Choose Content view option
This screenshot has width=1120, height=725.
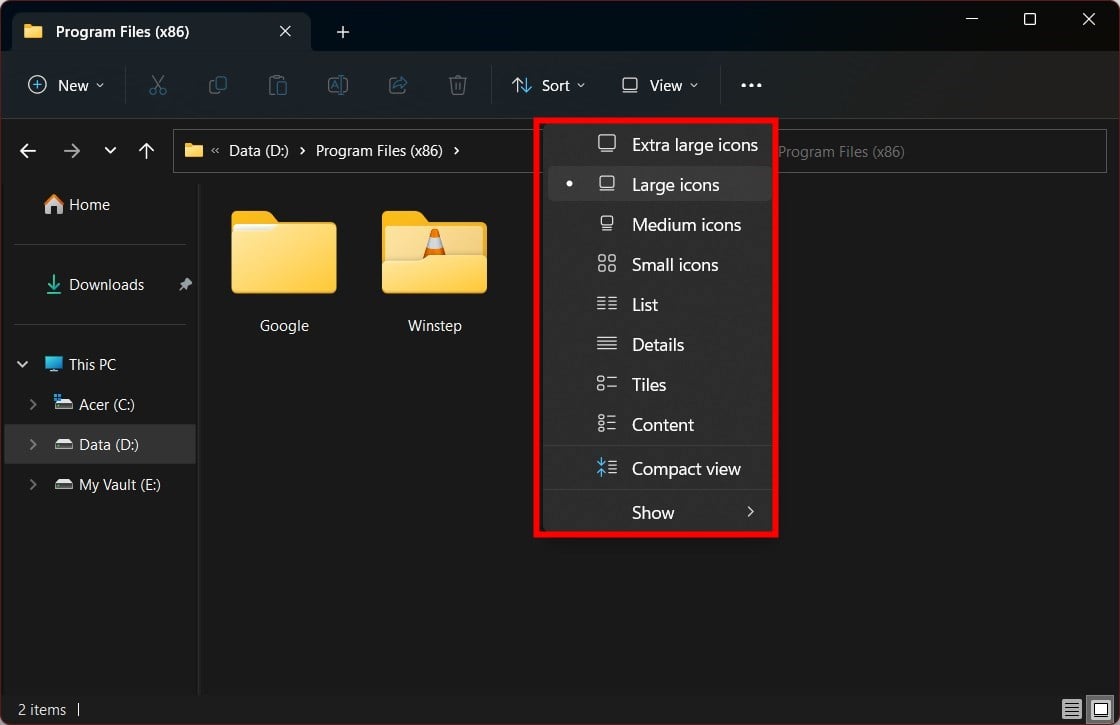click(659, 424)
